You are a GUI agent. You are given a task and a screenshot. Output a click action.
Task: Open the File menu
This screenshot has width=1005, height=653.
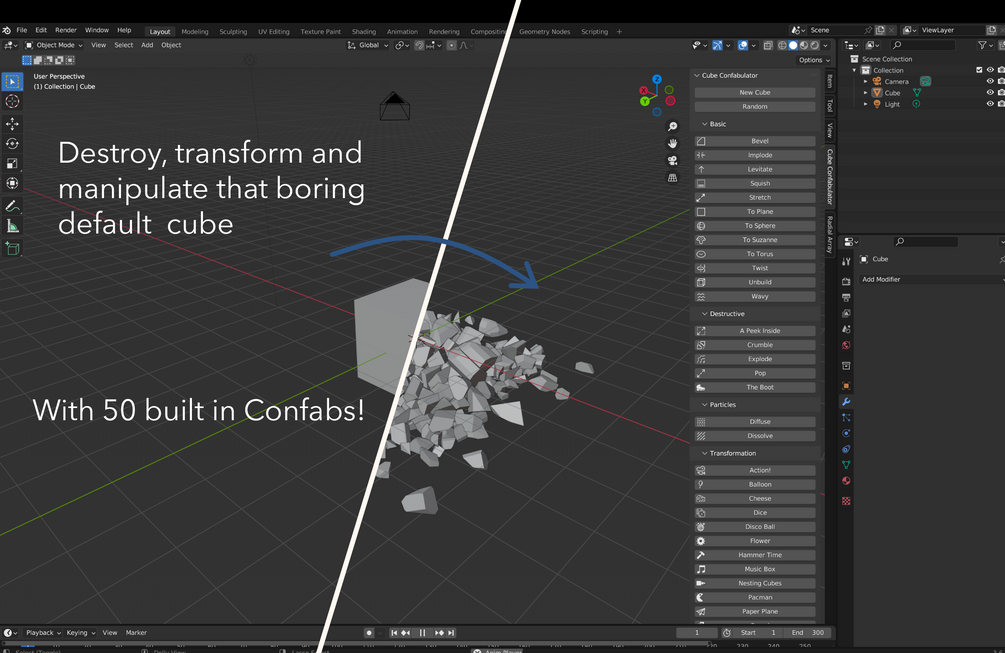(x=22, y=30)
